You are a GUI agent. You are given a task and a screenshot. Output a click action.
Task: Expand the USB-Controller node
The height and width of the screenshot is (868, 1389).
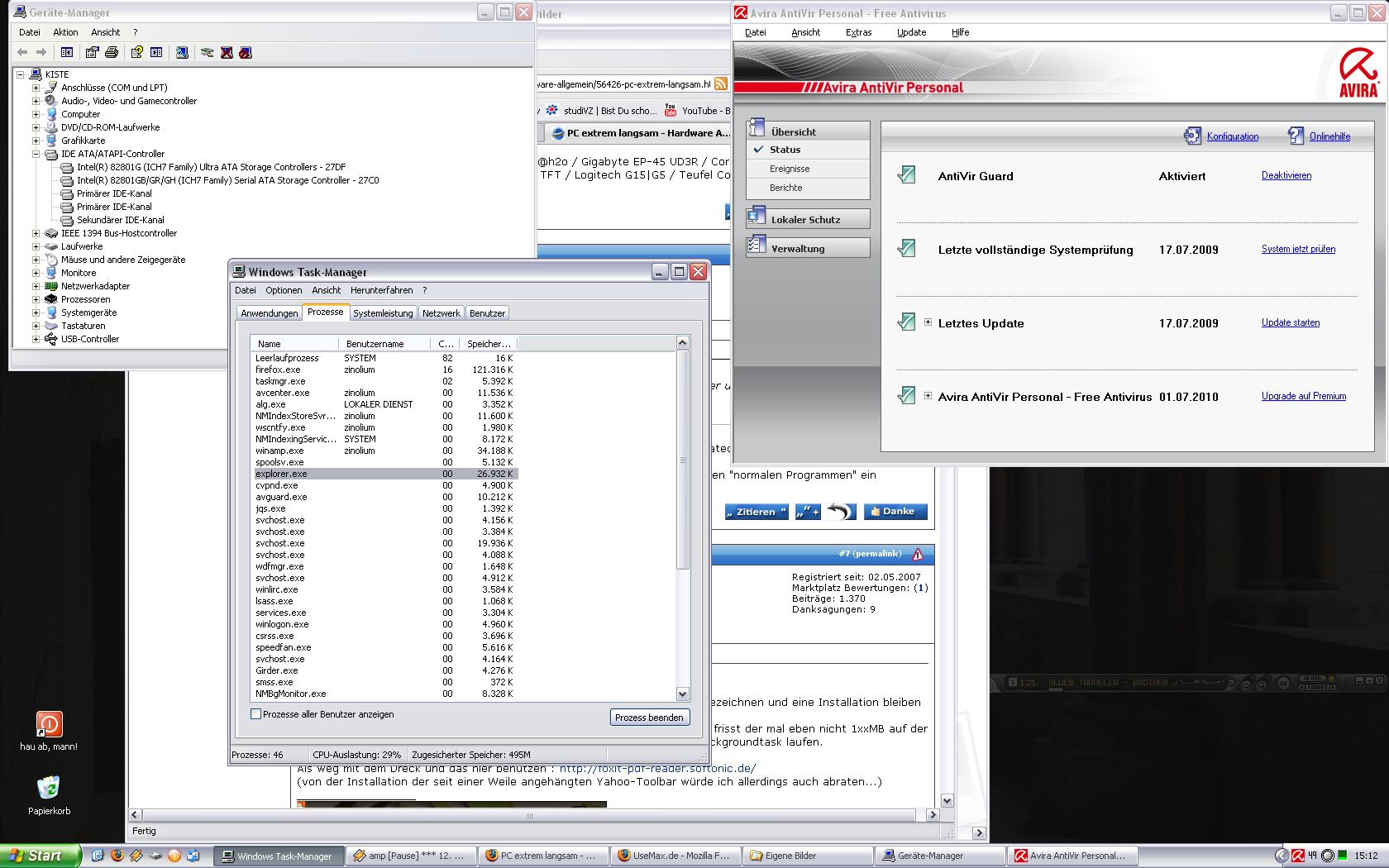click(x=36, y=339)
